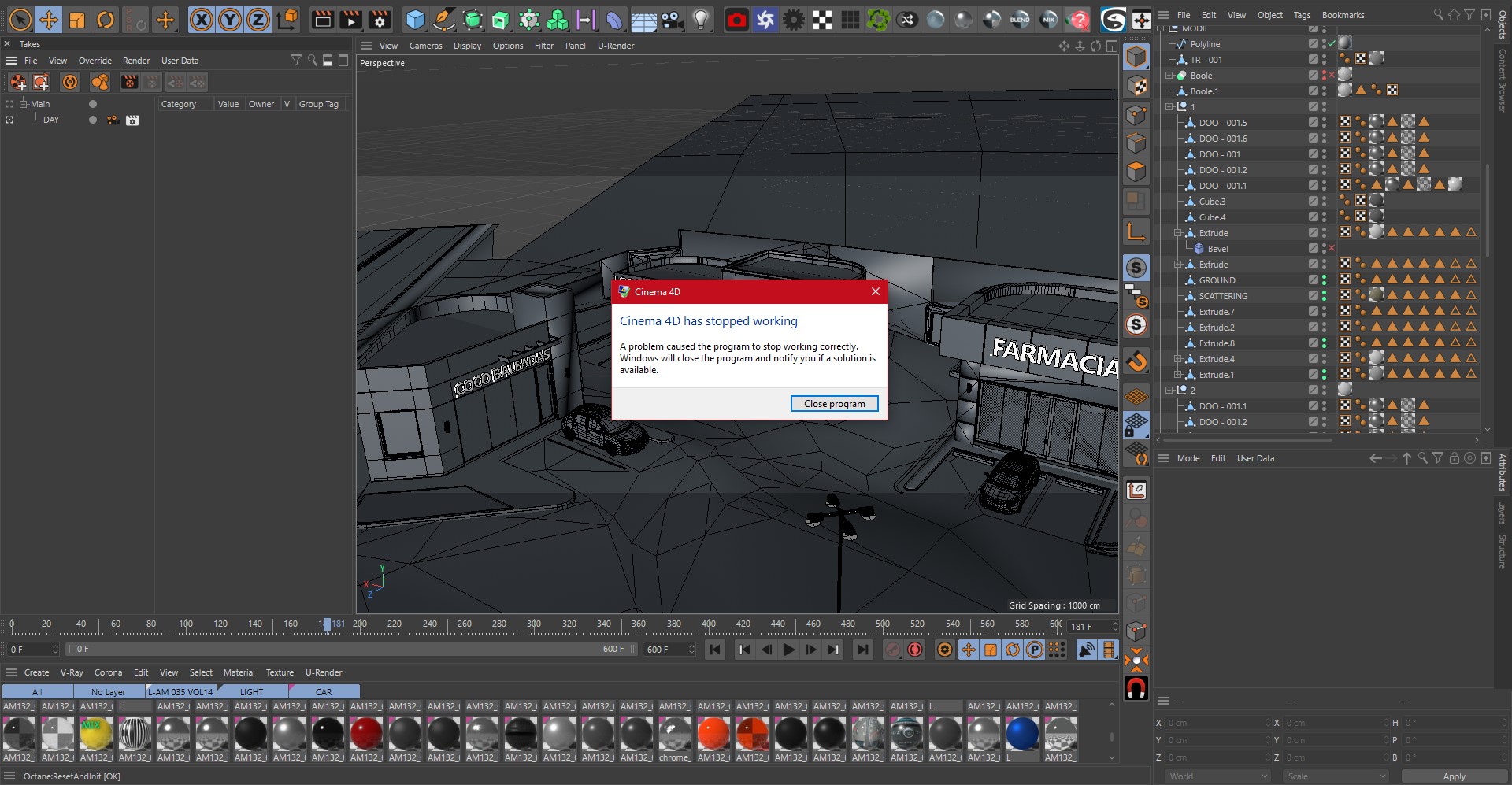Collapse the Extrude containing Bevel
The image size is (1512, 785).
pyautogui.click(x=1178, y=233)
